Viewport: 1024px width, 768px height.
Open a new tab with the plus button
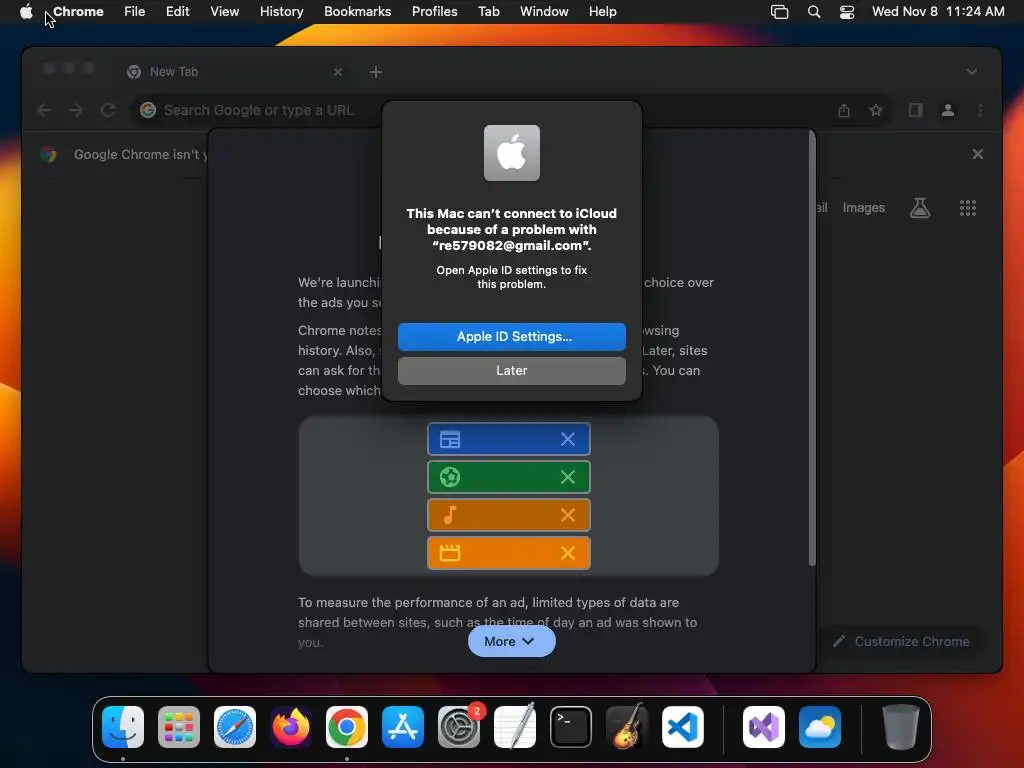point(376,72)
